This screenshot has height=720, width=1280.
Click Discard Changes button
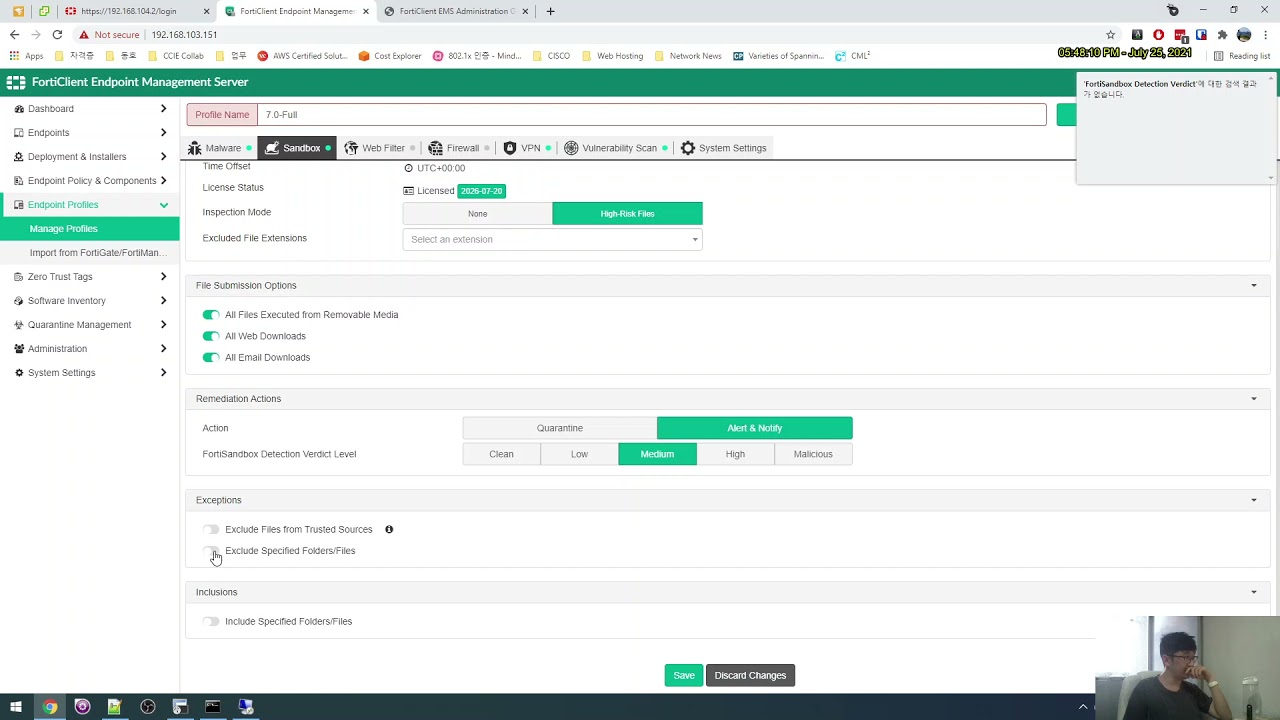pos(750,675)
